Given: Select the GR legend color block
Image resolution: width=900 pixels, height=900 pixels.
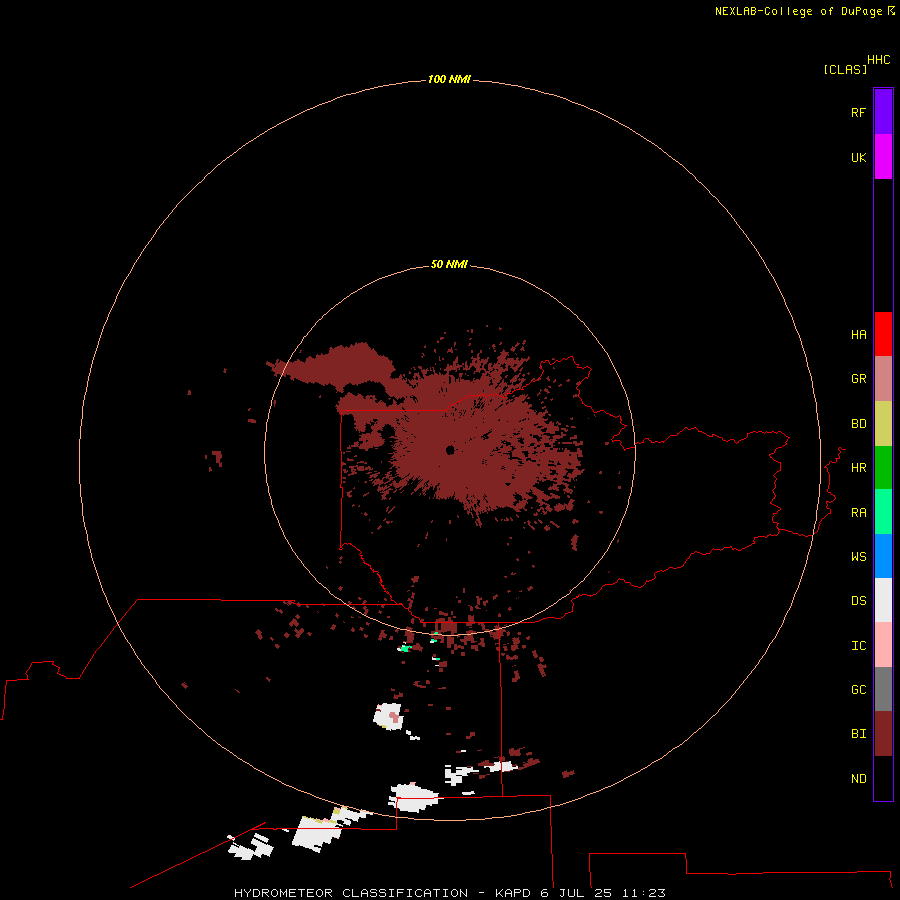Looking at the screenshot, I should [x=883, y=379].
